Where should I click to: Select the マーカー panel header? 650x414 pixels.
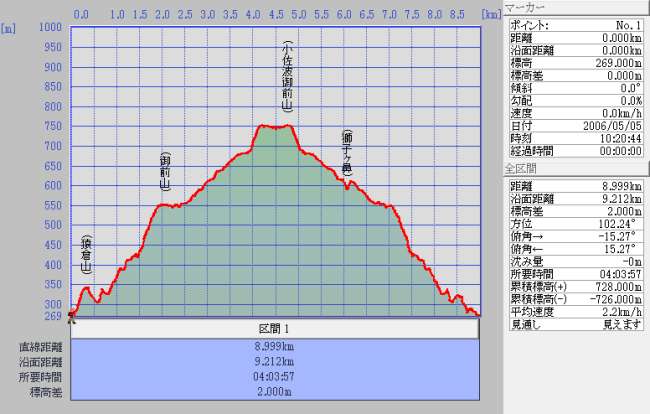tap(575, 7)
